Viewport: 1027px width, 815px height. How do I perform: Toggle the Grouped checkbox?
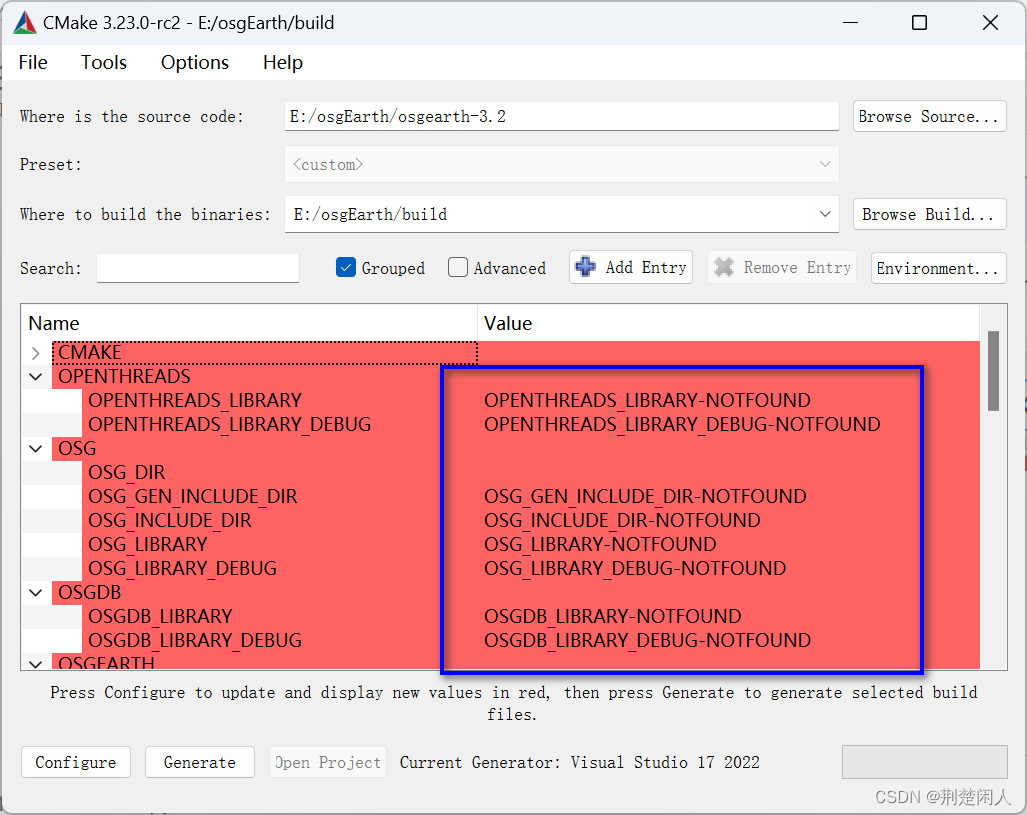(345, 267)
